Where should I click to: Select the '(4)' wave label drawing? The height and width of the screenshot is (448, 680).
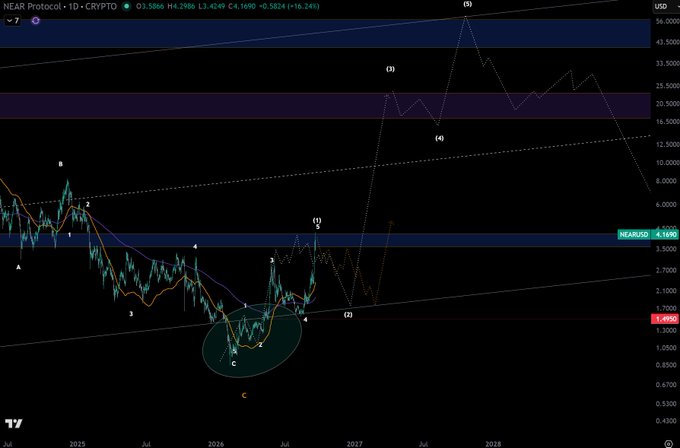click(439, 138)
